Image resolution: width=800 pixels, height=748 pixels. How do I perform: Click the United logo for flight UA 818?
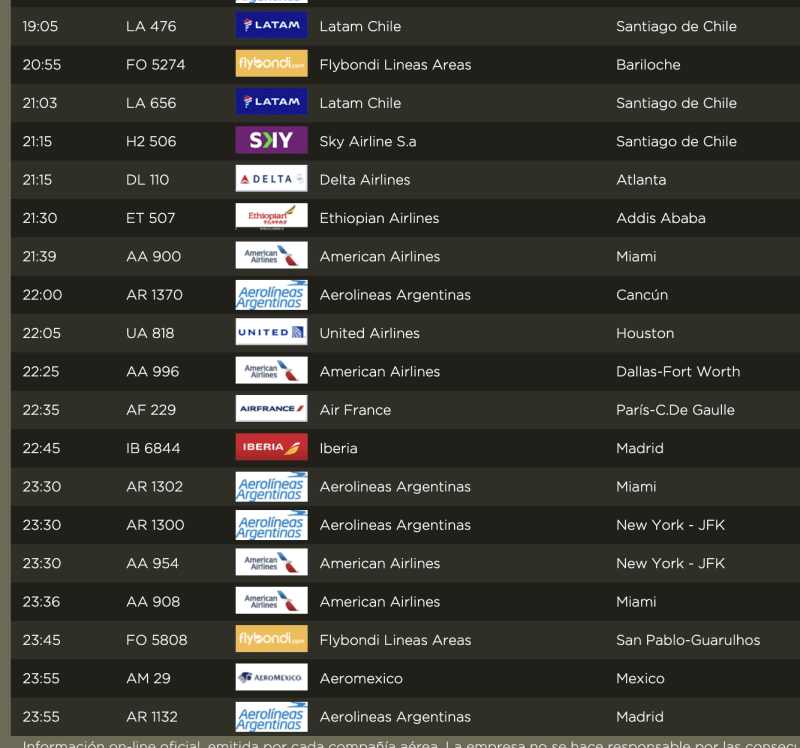(271, 332)
